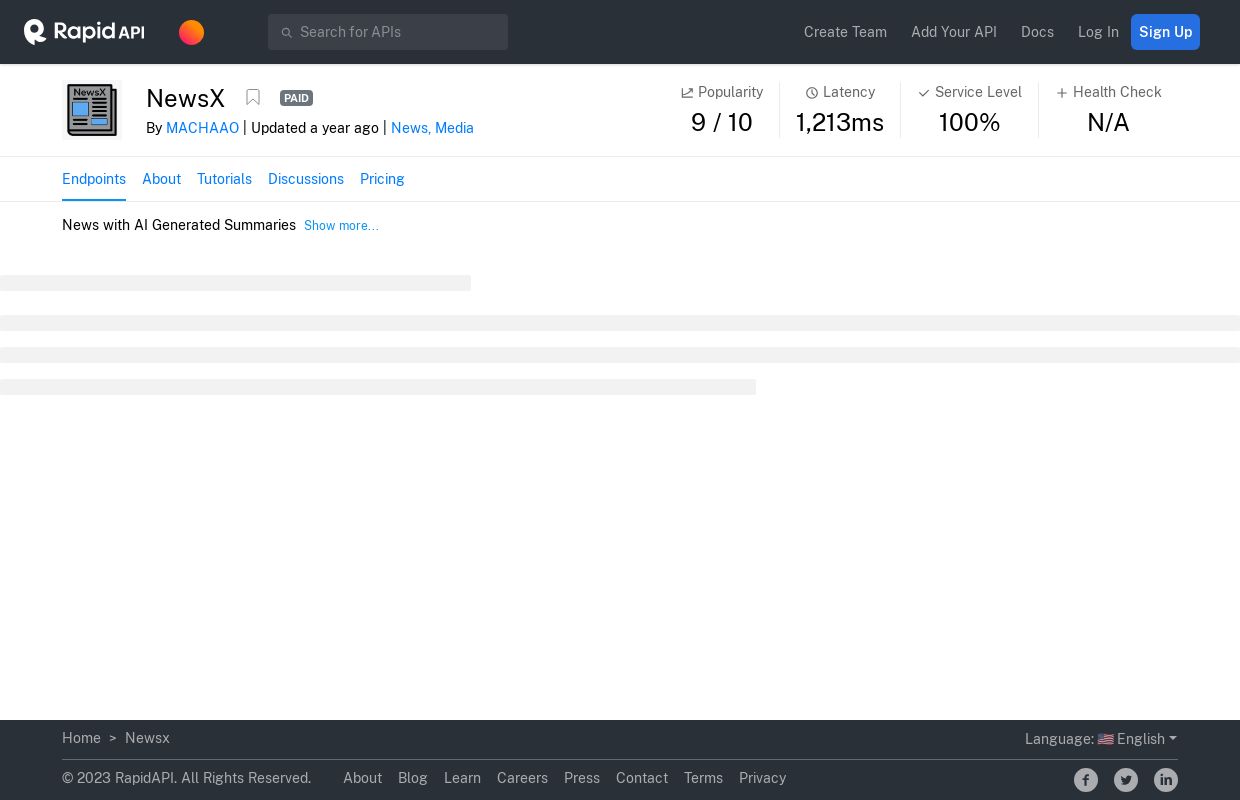Open footer Careers link
The width and height of the screenshot is (1240, 800).
click(x=522, y=778)
